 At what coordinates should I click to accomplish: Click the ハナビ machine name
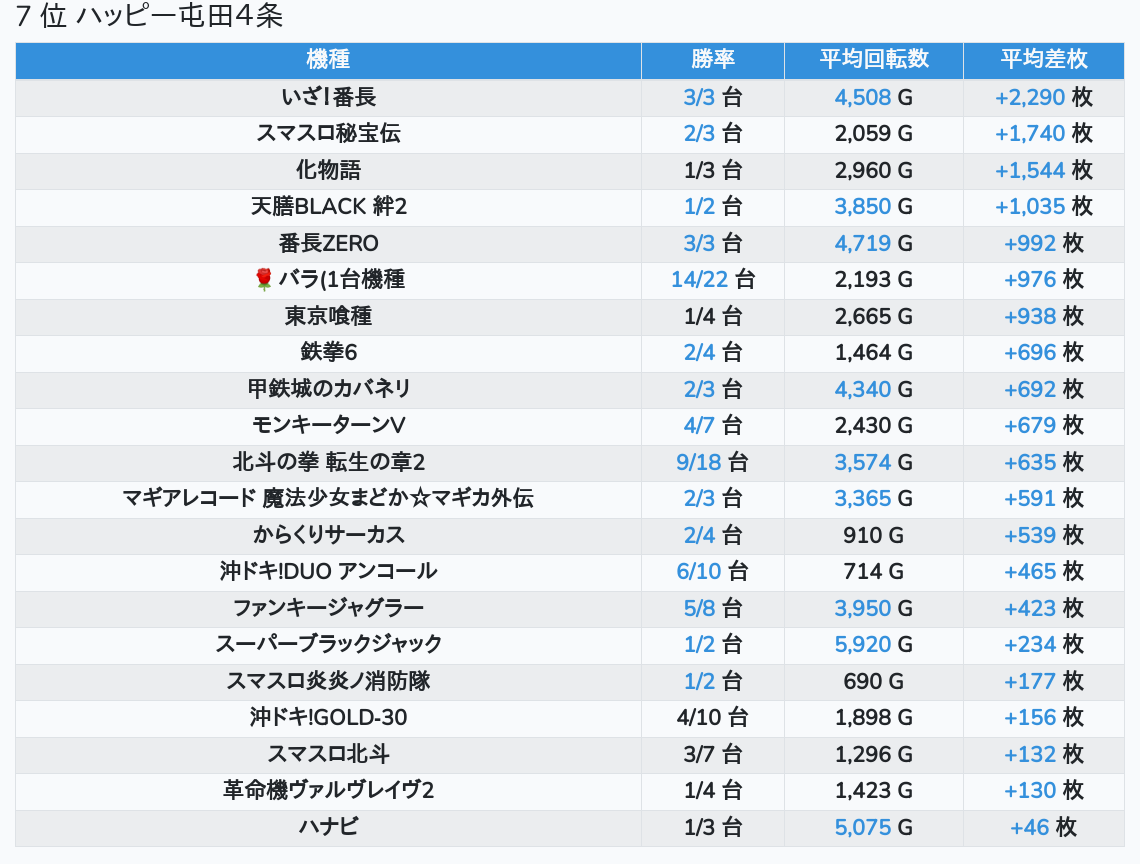tap(328, 827)
